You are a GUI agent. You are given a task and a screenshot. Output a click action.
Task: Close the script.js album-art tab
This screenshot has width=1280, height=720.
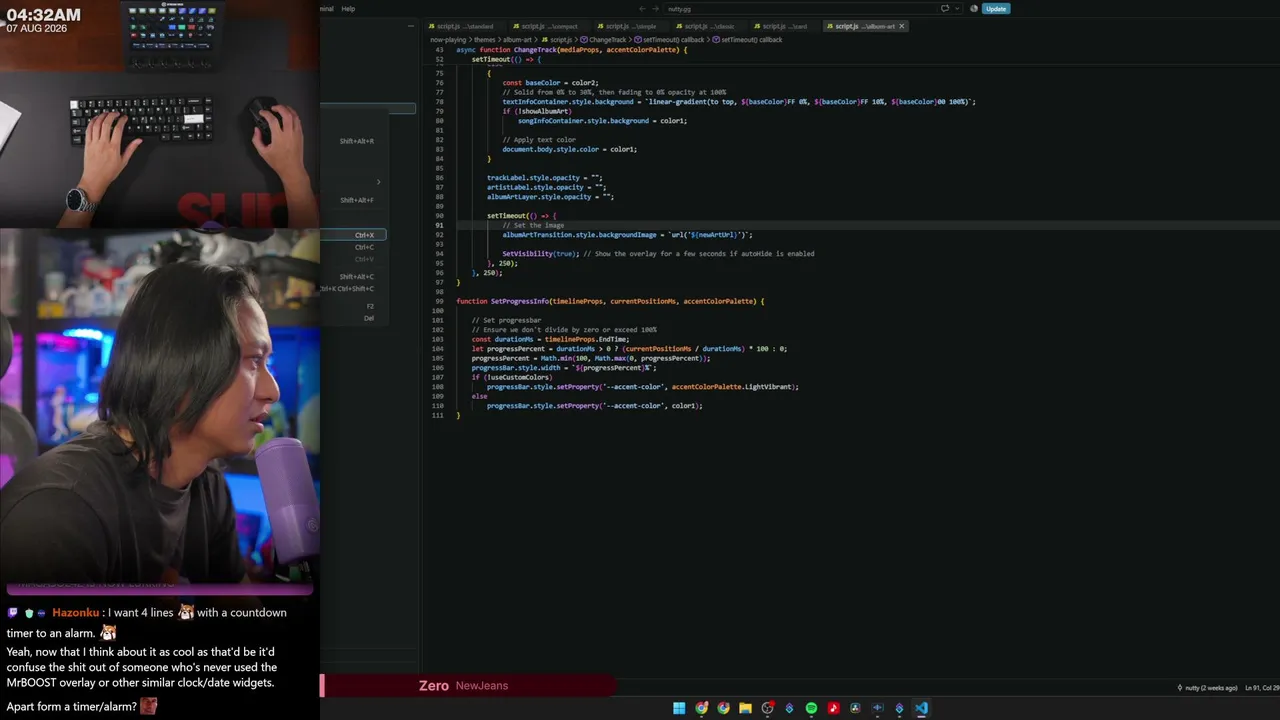click(x=902, y=26)
